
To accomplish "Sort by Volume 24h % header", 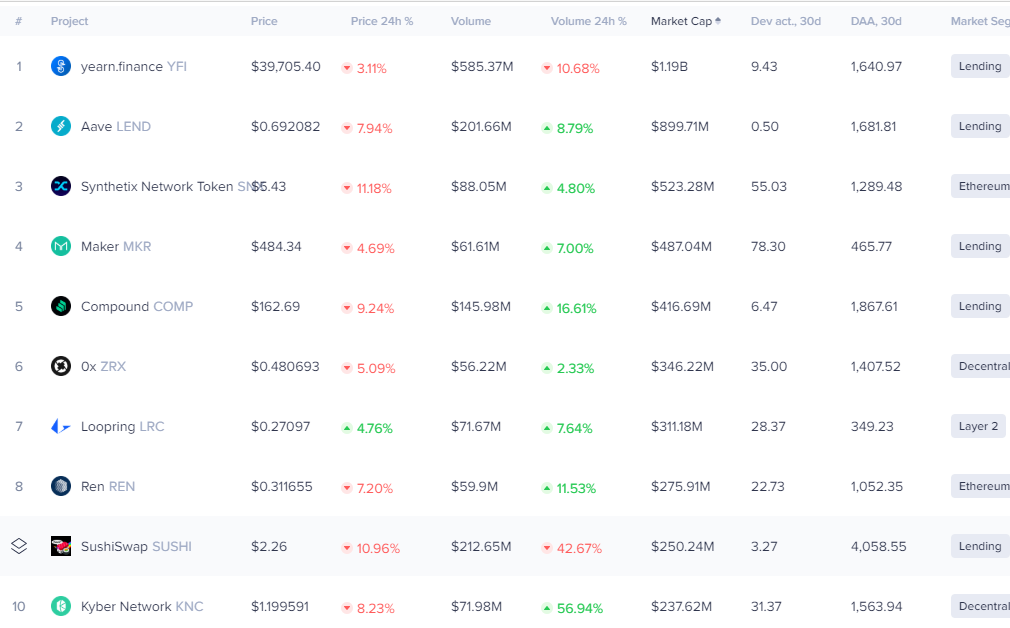I will [588, 21].
